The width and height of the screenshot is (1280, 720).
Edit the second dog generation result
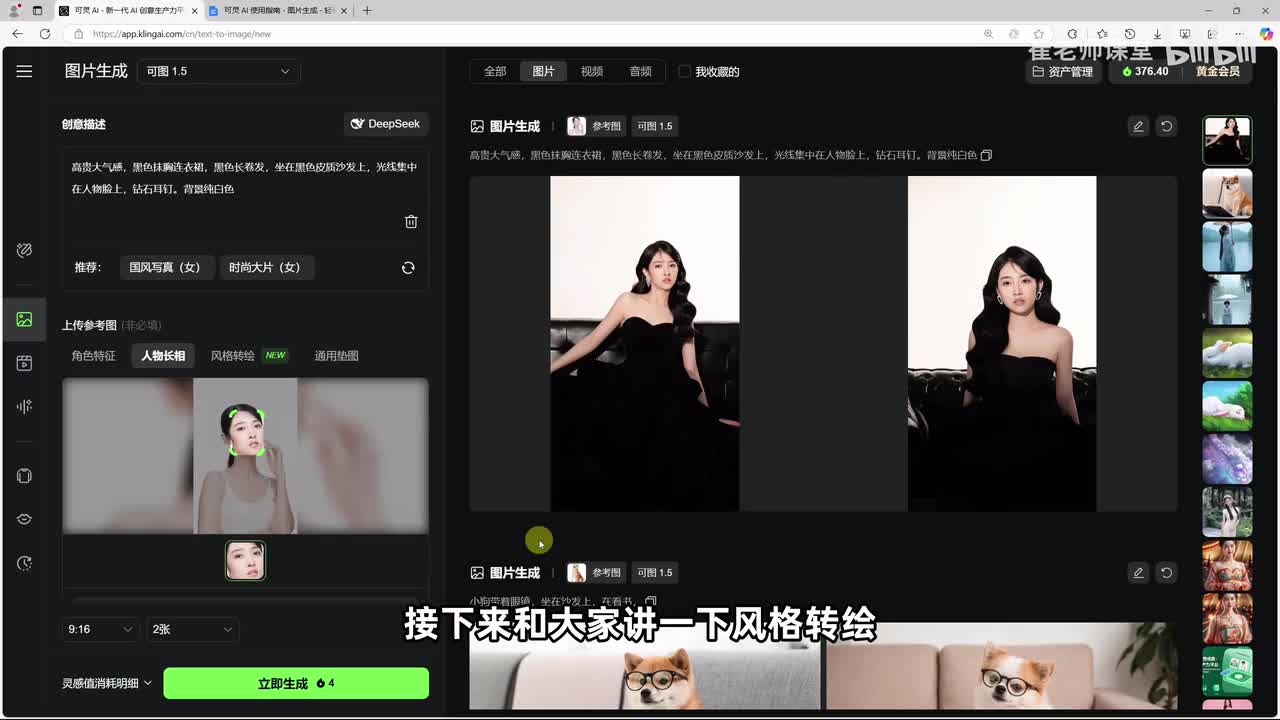(x=1138, y=572)
